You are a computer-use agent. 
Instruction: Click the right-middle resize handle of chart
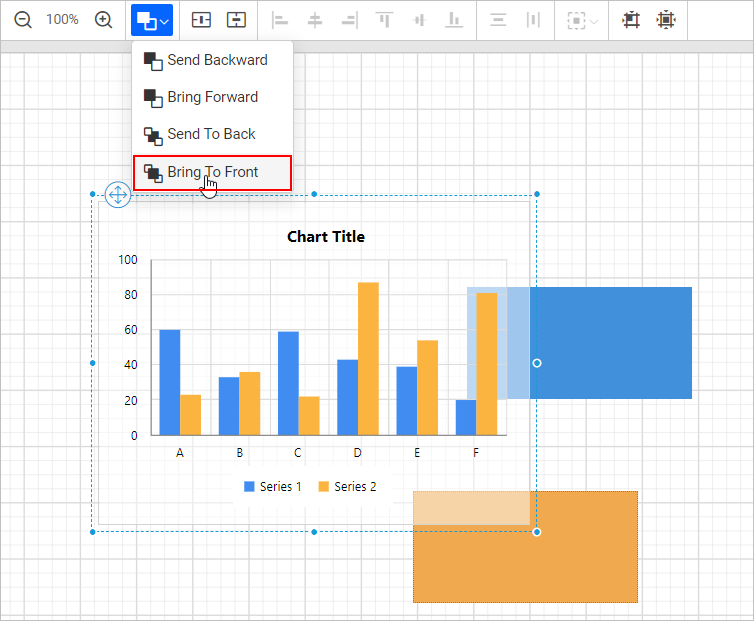point(537,363)
